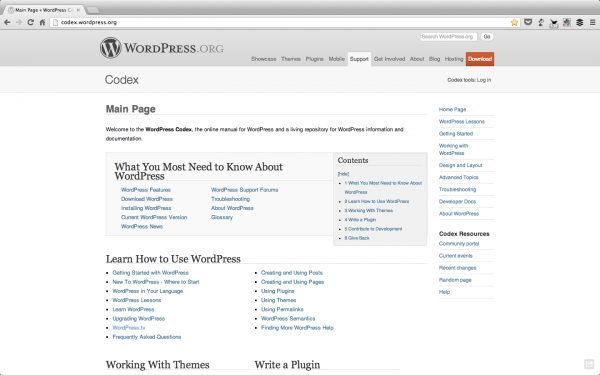This screenshot has height=375, width=600.
Task: Open Current events link
Action: [x=456, y=256]
